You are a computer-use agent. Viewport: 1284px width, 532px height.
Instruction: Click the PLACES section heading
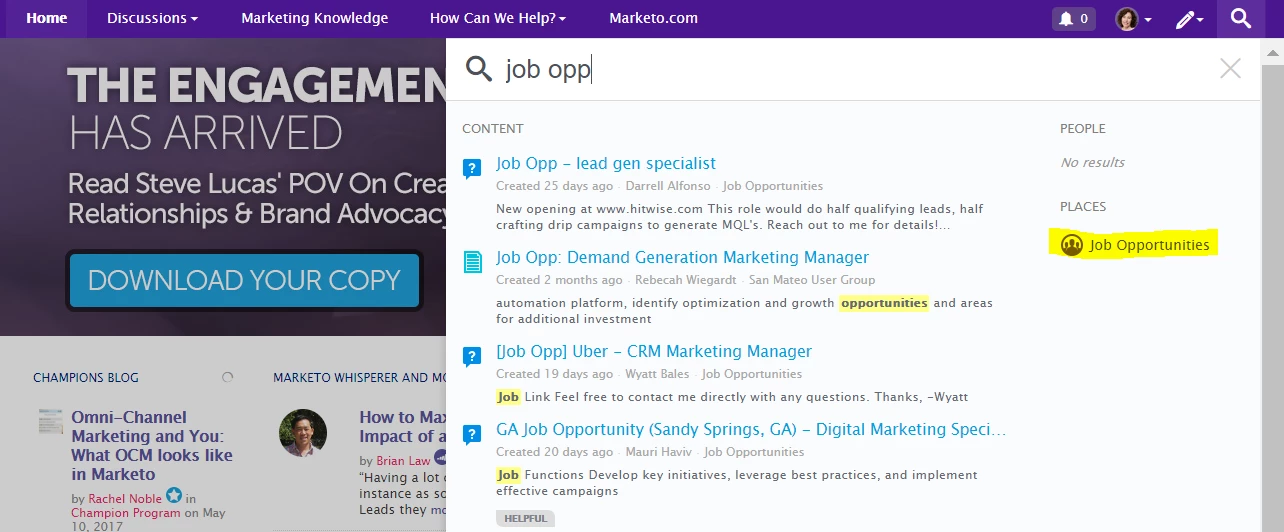(x=1083, y=207)
